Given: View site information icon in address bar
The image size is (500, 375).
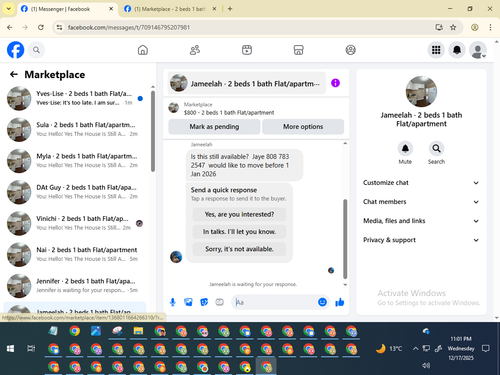Looking at the screenshot, I should (x=59, y=27).
